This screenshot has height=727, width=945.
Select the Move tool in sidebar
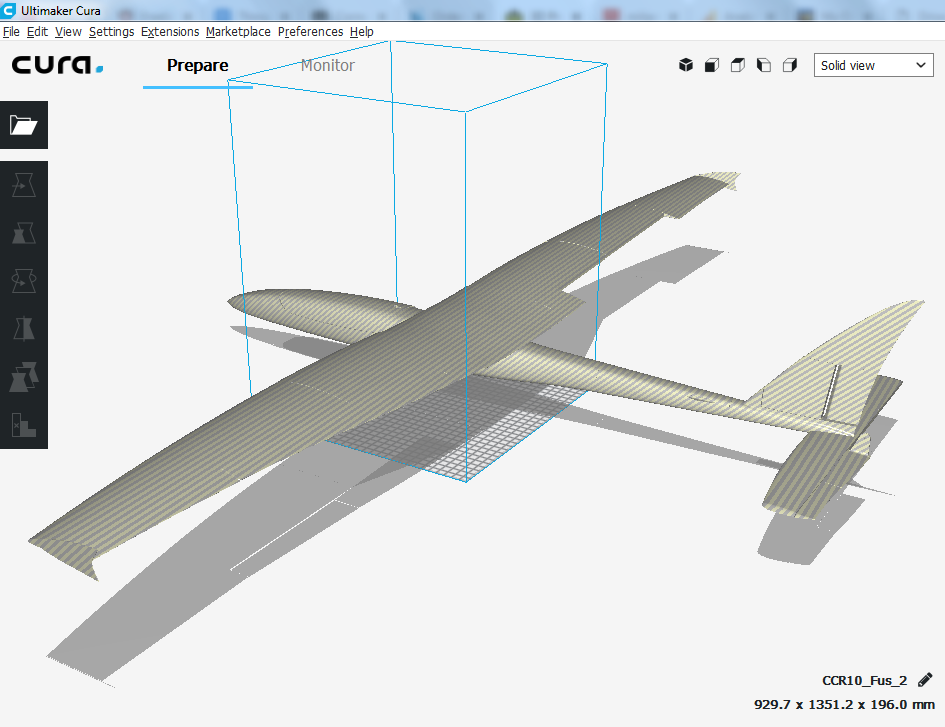click(x=23, y=185)
